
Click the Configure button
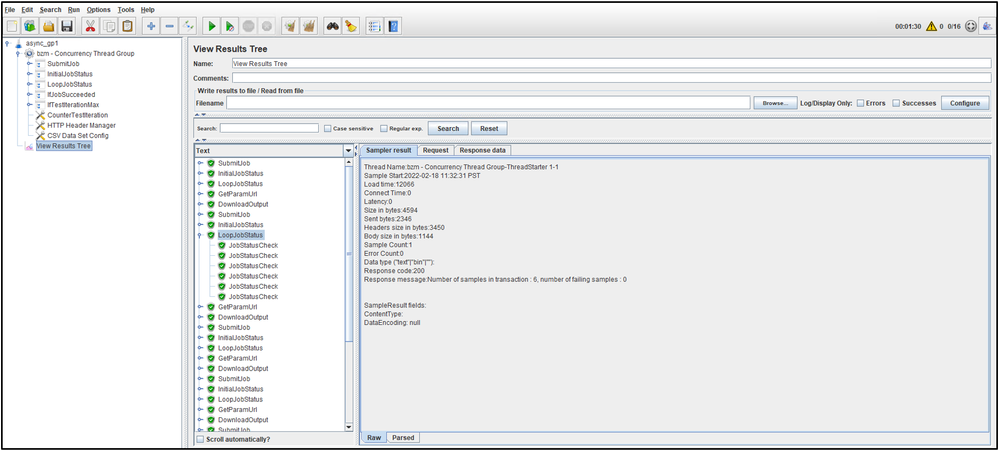coord(965,103)
